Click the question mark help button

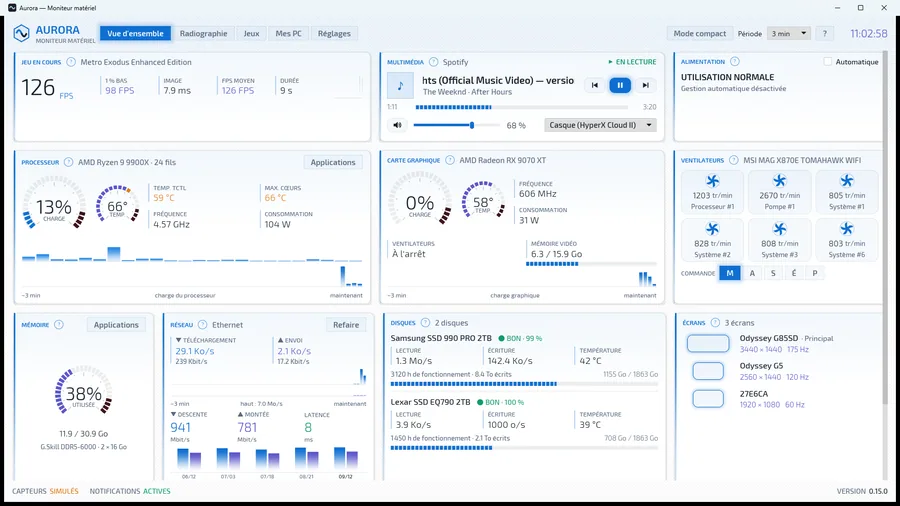pos(825,33)
